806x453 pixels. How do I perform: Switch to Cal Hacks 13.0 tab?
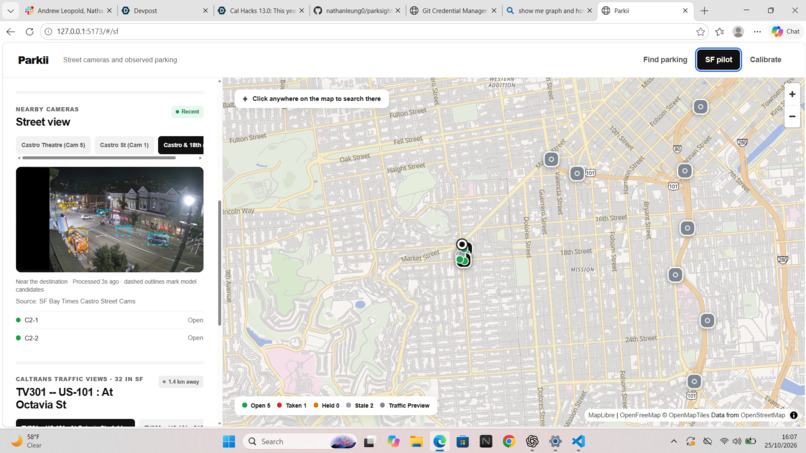point(261,10)
